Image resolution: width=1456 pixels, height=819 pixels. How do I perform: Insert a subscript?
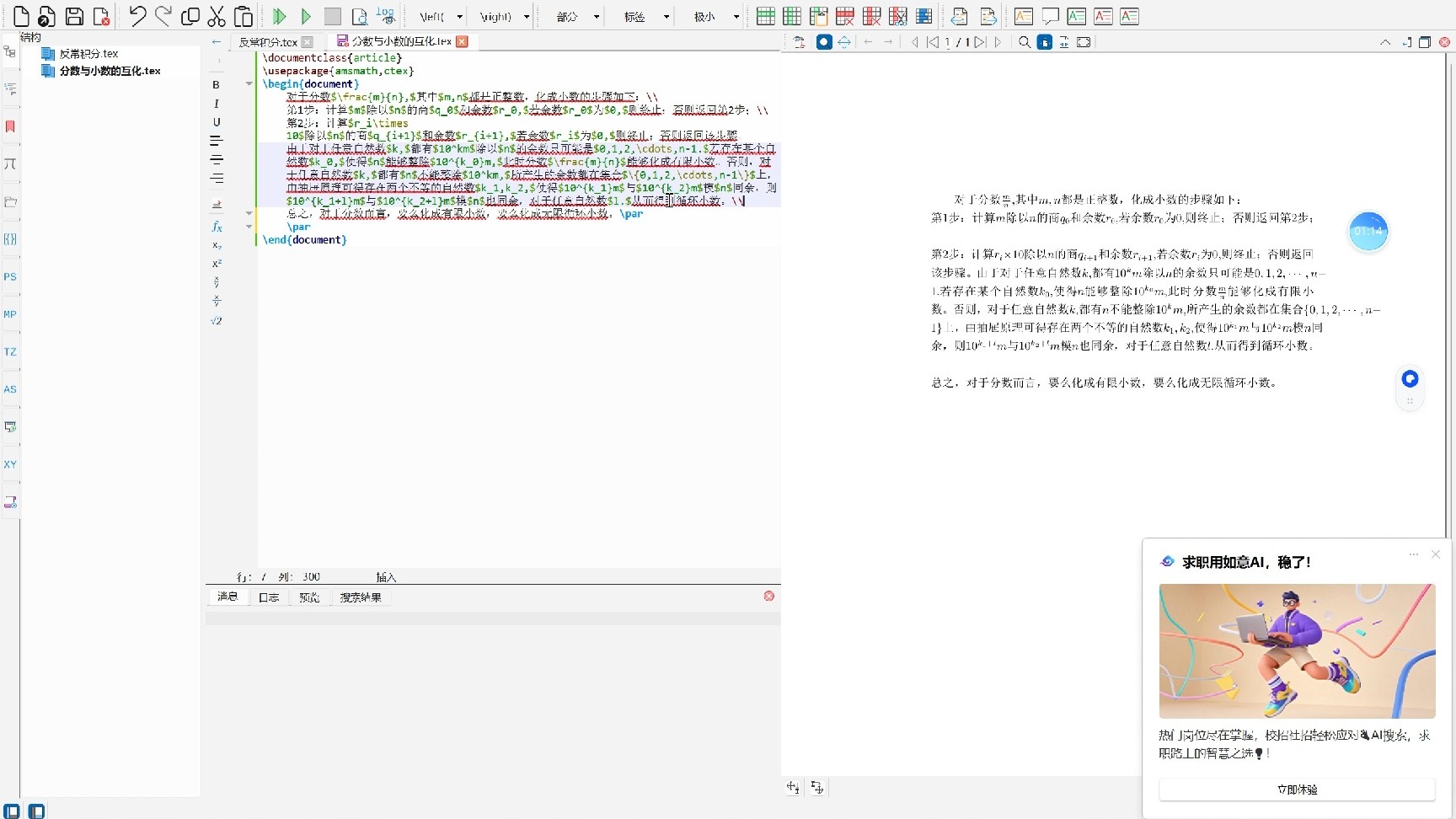217,245
